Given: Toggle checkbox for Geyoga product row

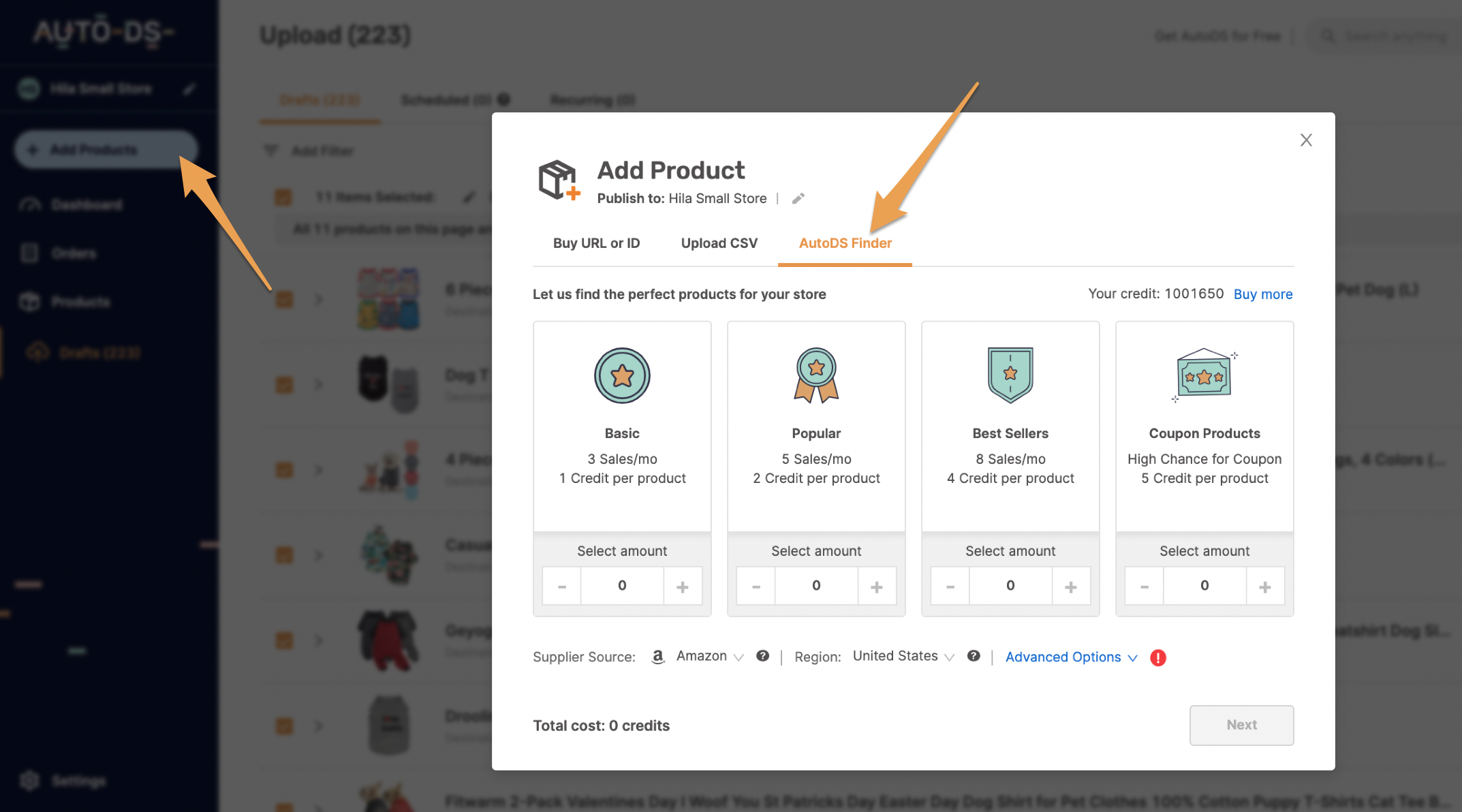Looking at the screenshot, I should [x=284, y=640].
